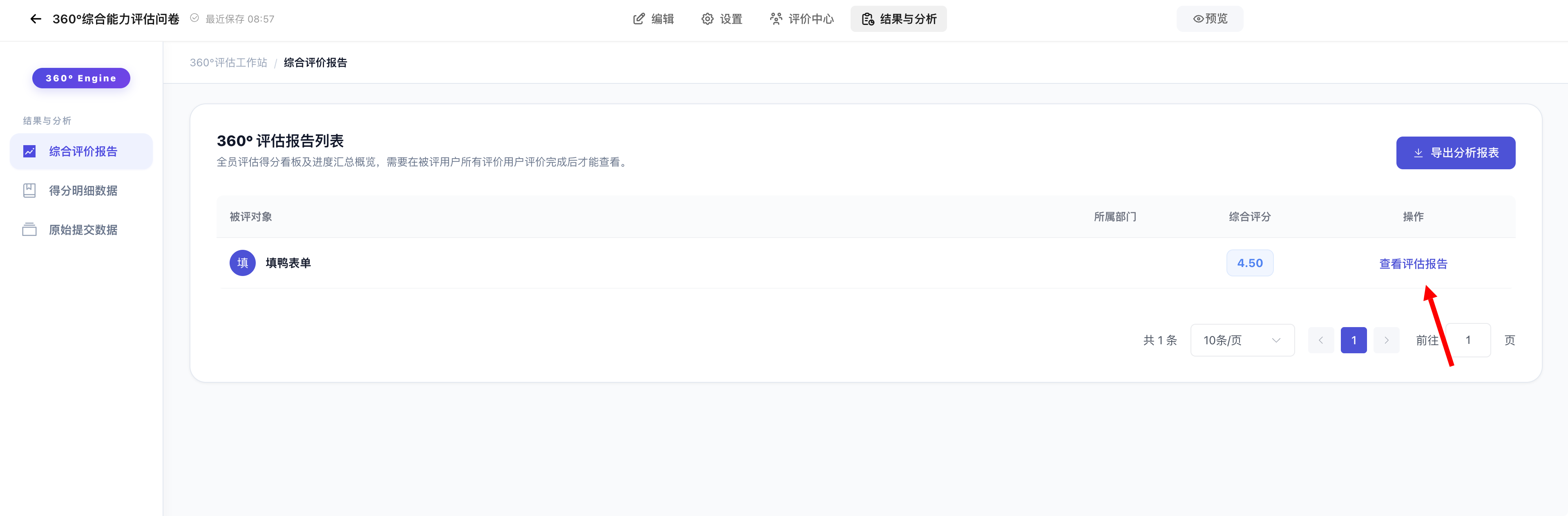The width and height of the screenshot is (1568, 516).
Task: Click the 综合评分 column header
Action: pos(1250,216)
